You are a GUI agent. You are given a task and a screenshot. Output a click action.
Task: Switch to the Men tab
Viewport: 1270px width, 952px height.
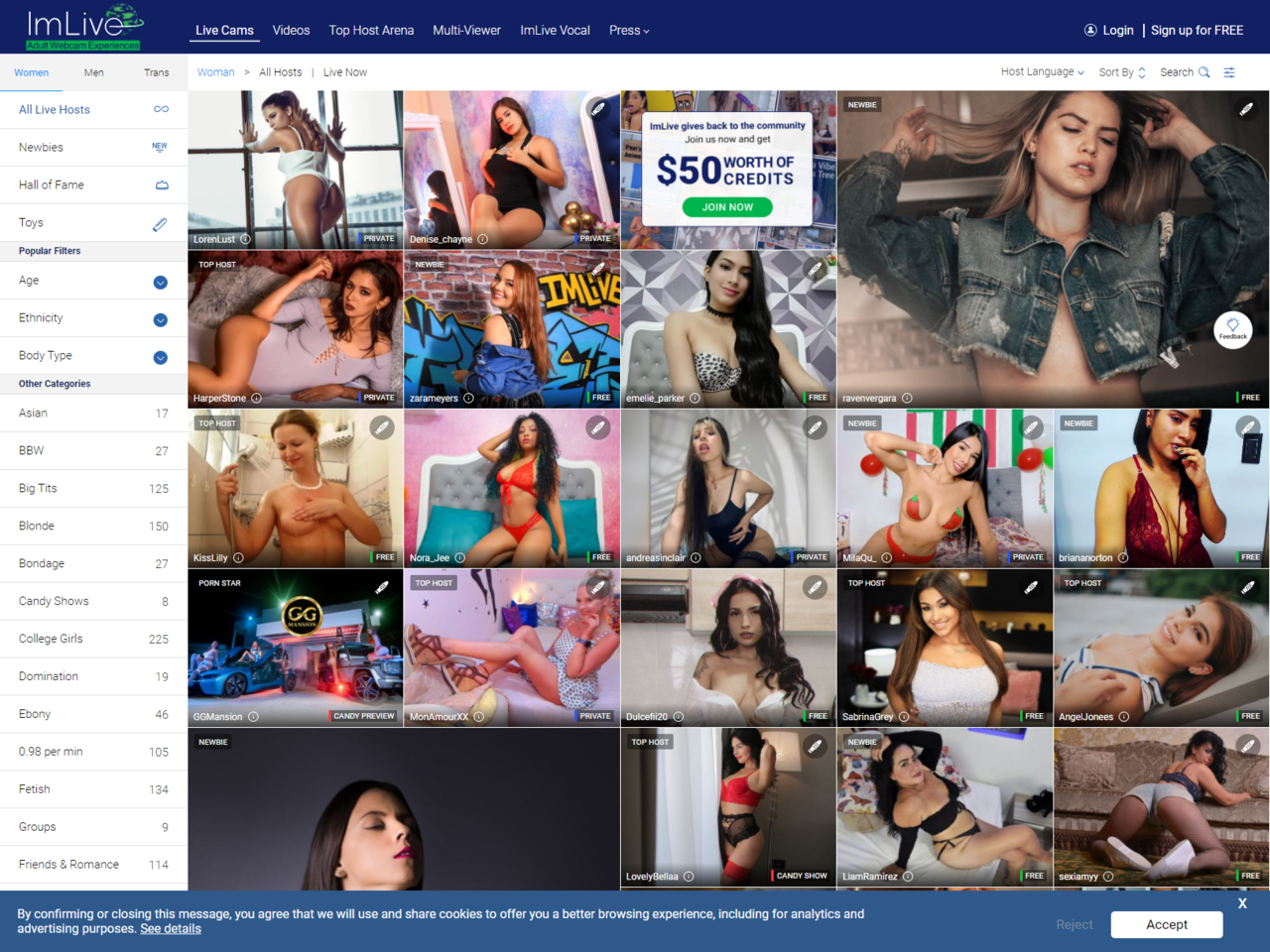click(x=94, y=72)
